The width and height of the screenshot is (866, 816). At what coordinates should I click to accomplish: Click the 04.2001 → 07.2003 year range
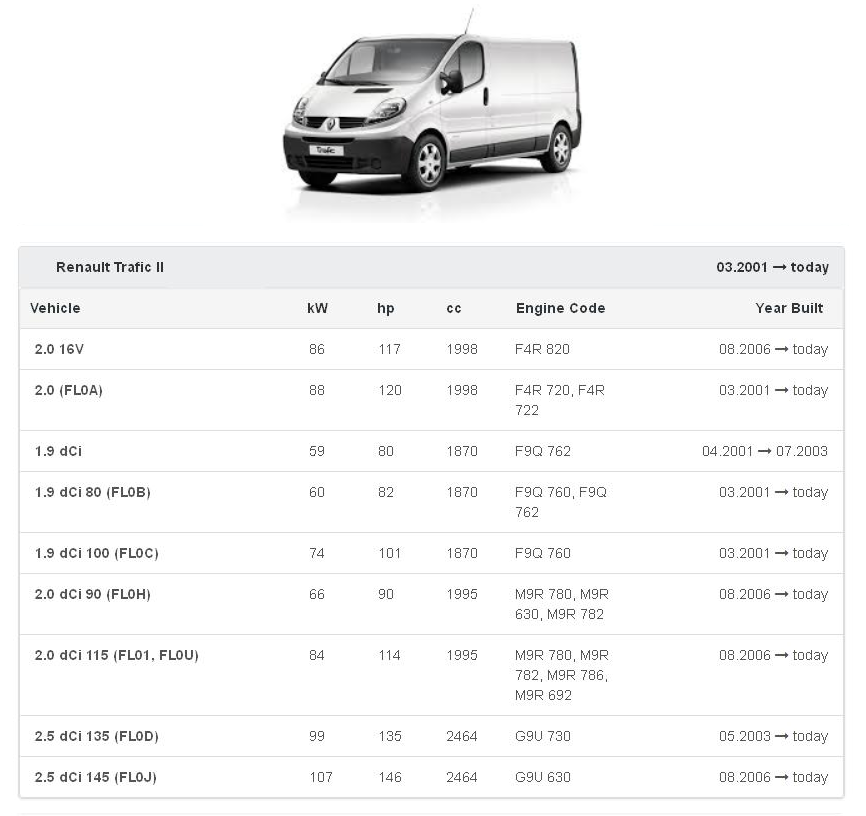[x=765, y=451]
